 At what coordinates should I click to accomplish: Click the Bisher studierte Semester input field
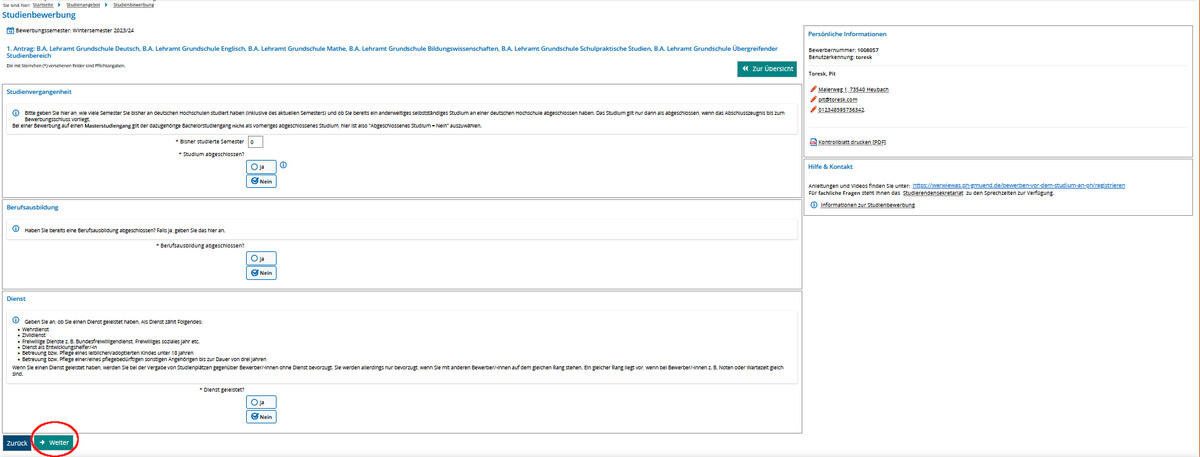[255, 142]
